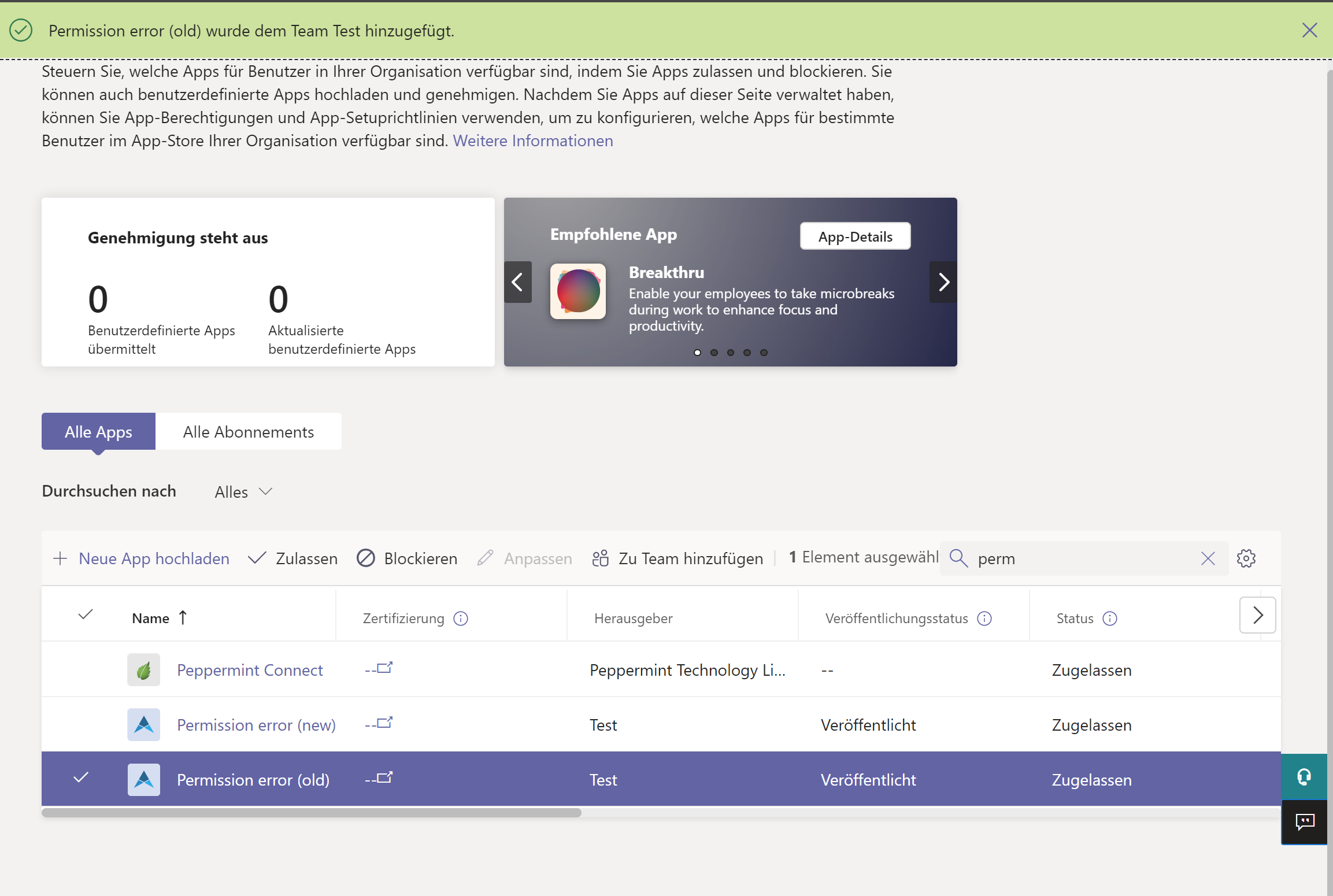
Task: Click the Blockieren block icon
Action: point(366,558)
